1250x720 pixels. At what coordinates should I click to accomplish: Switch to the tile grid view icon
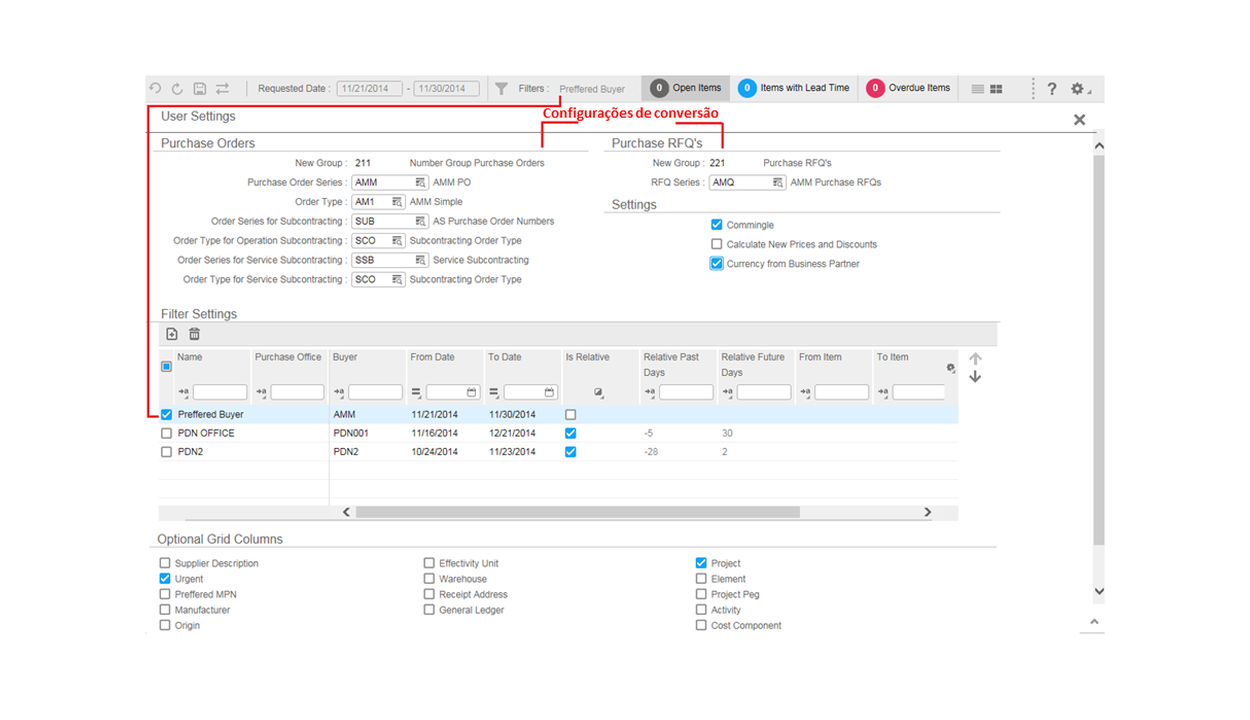click(x=996, y=89)
